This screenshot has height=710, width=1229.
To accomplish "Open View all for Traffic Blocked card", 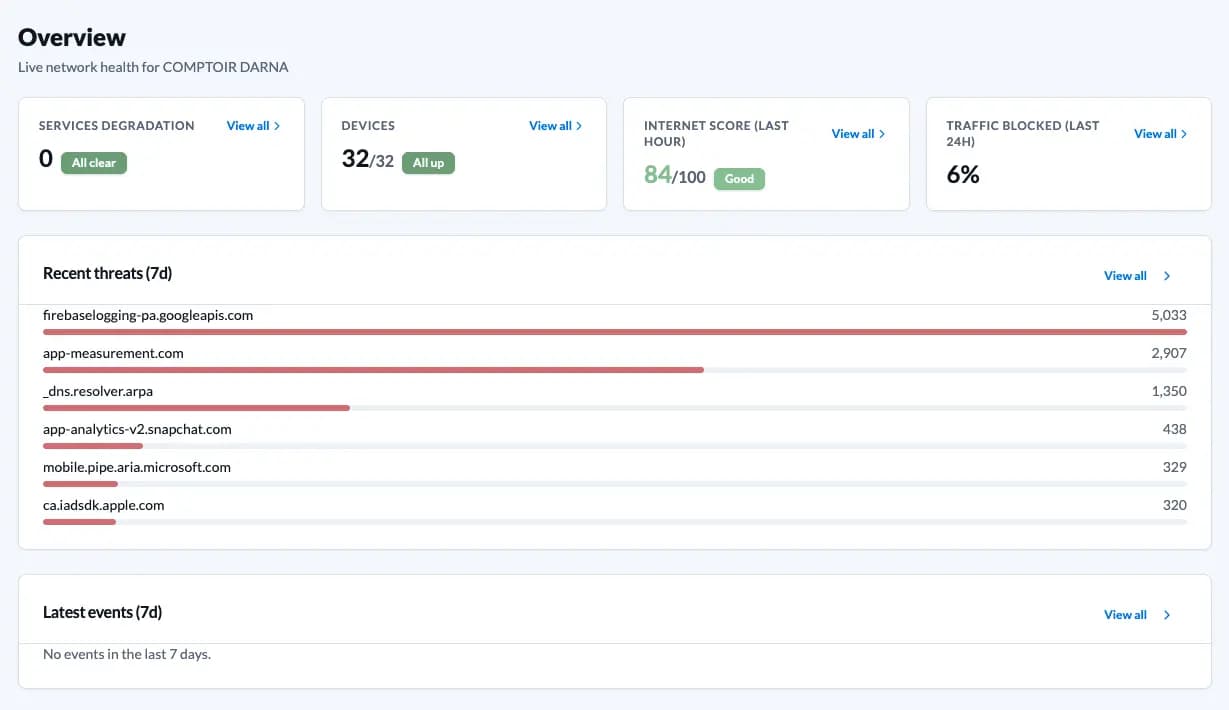I will (x=1161, y=134).
